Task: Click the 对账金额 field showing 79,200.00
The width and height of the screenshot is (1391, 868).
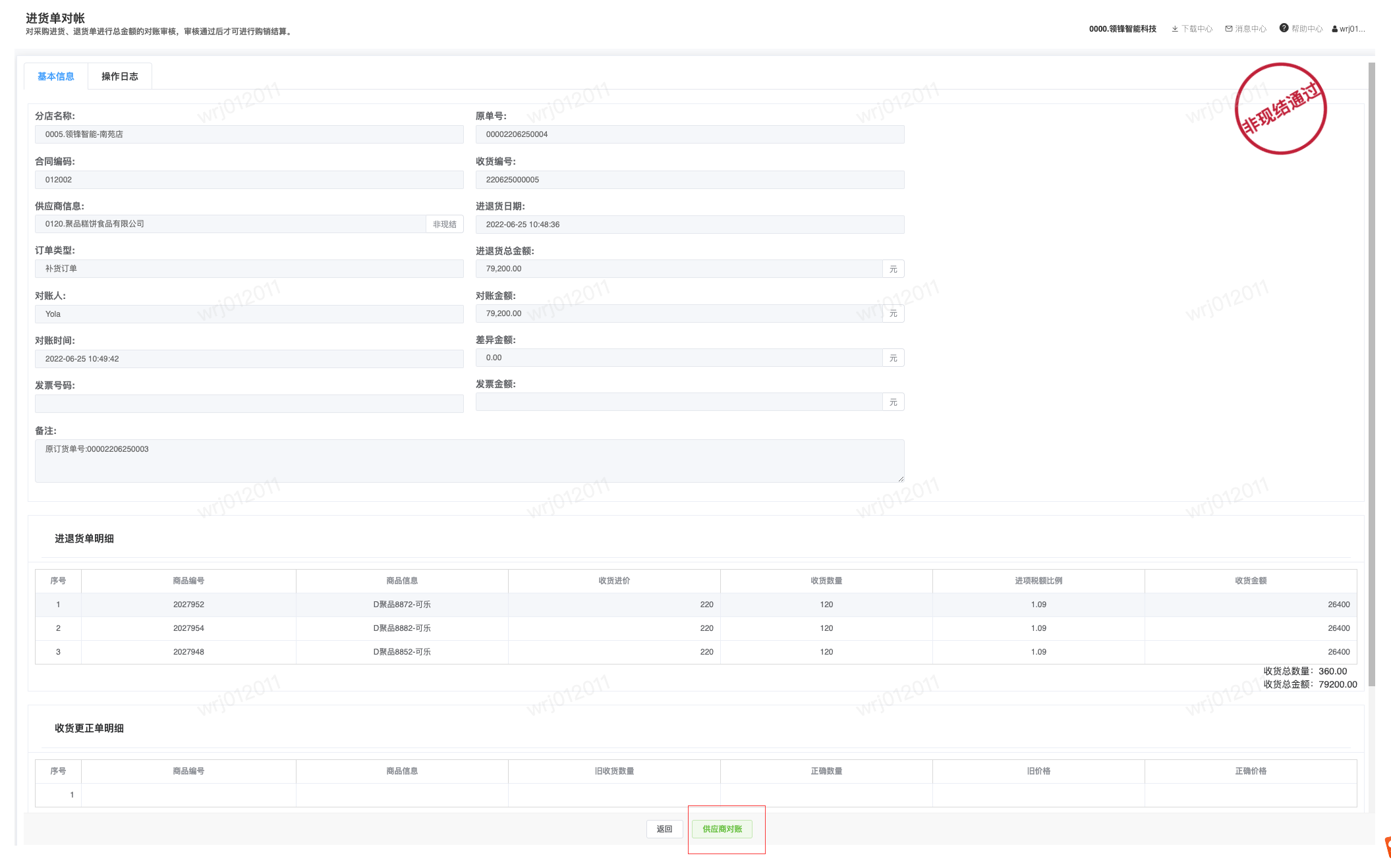Action: pos(679,313)
